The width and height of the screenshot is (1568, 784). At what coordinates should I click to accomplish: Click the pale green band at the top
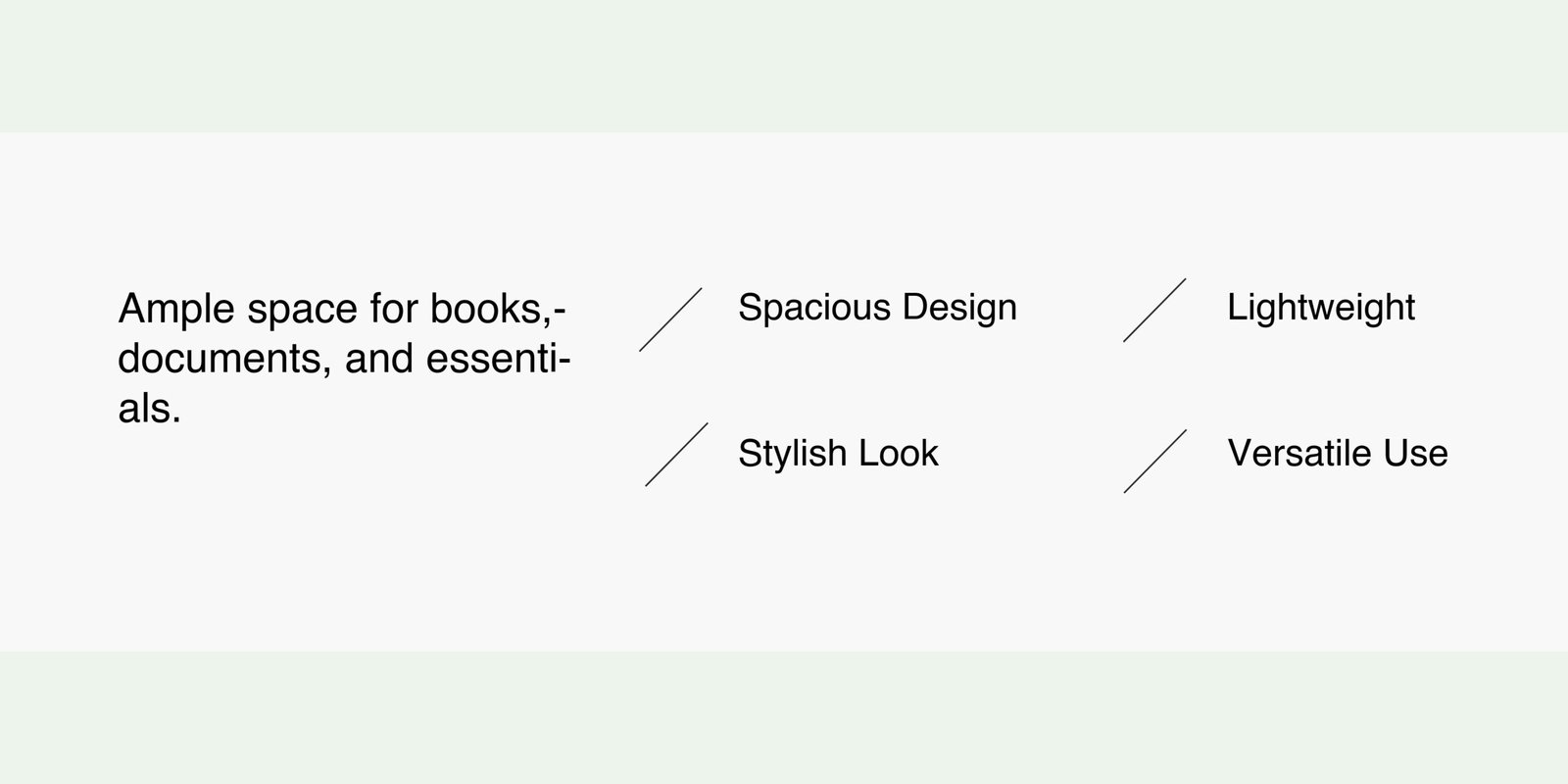(x=784, y=65)
